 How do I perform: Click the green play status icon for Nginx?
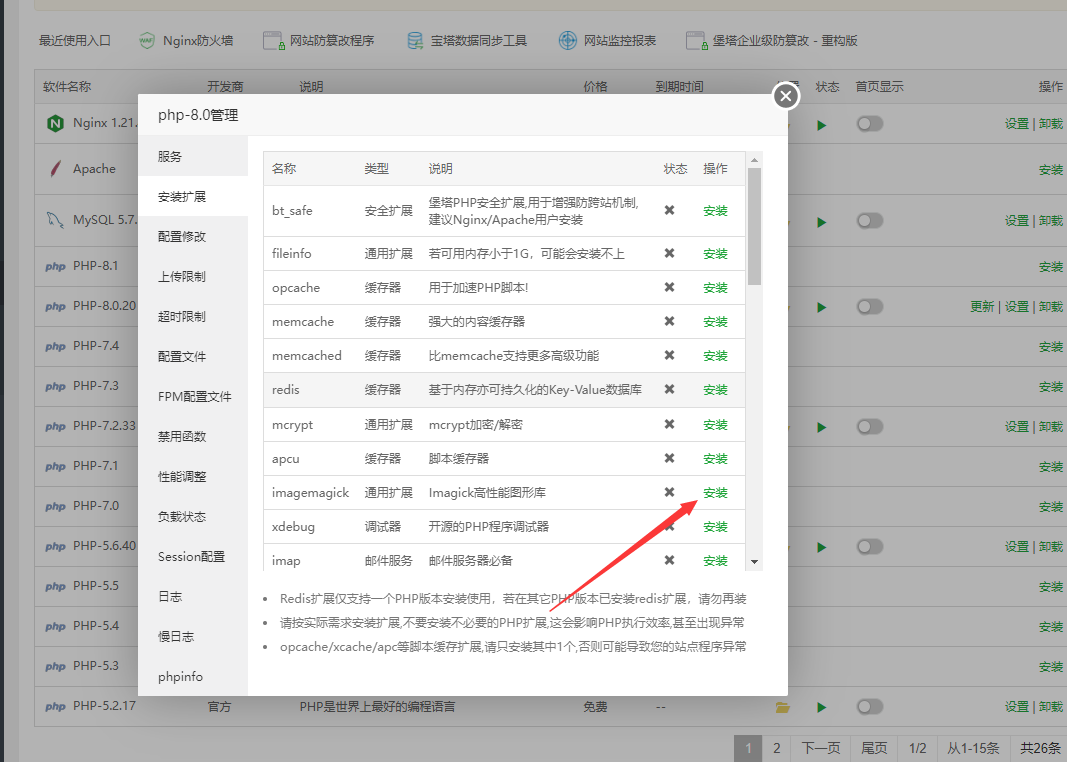click(821, 125)
